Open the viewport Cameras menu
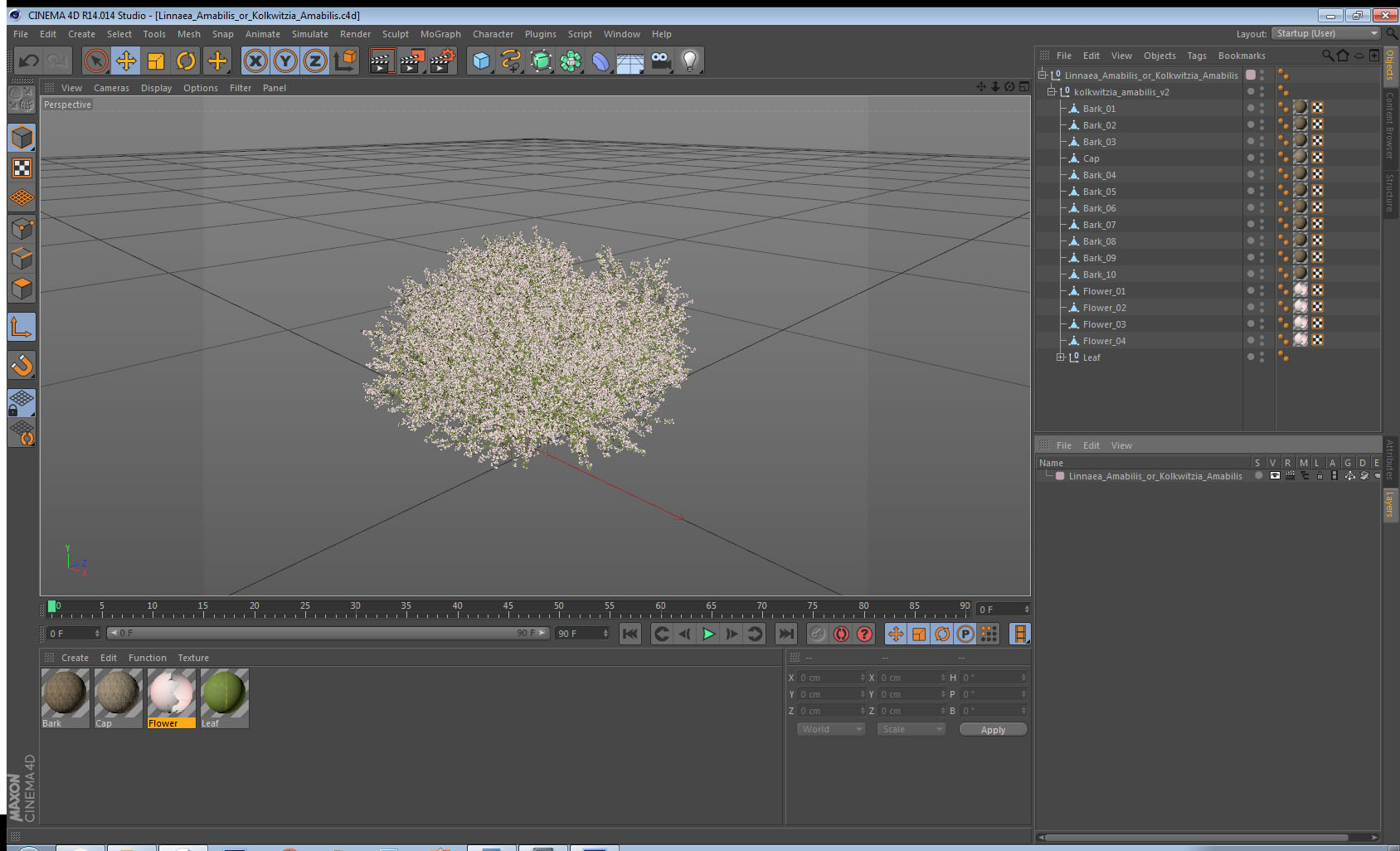Image resolution: width=1400 pixels, height=851 pixels. click(x=111, y=88)
